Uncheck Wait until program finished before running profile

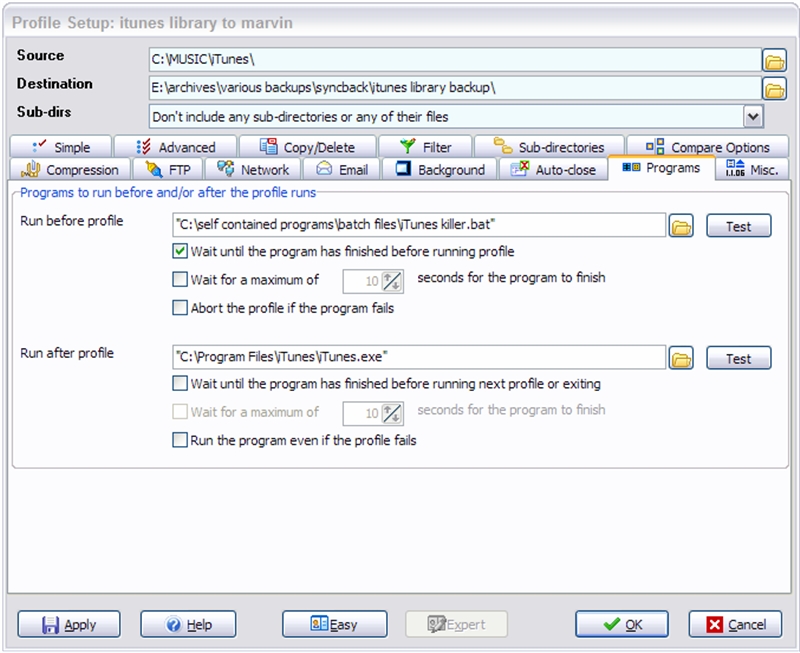pyautogui.click(x=180, y=252)
